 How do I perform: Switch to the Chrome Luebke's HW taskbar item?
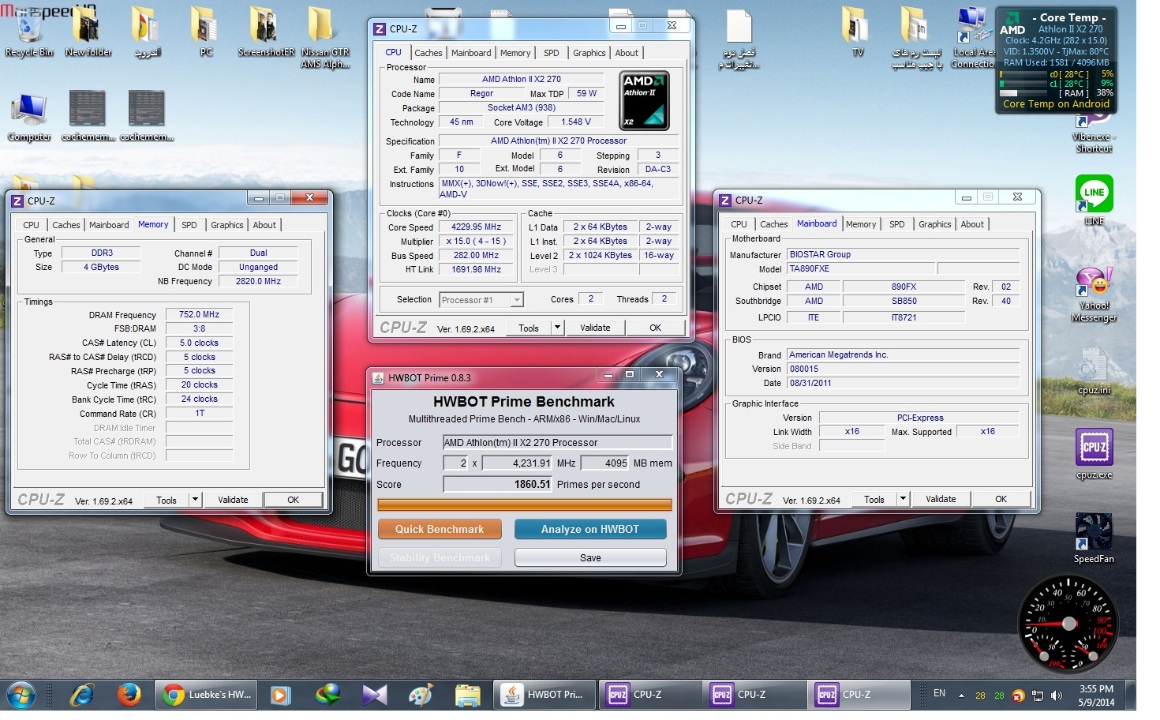coord(206,695)
